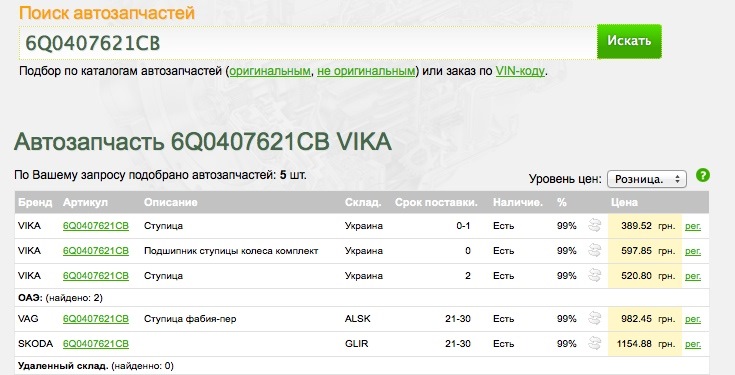Screen dimensions: 735x375
Task: Click the exchange arrows icon in 982.45 row
Action: [594, 318]
